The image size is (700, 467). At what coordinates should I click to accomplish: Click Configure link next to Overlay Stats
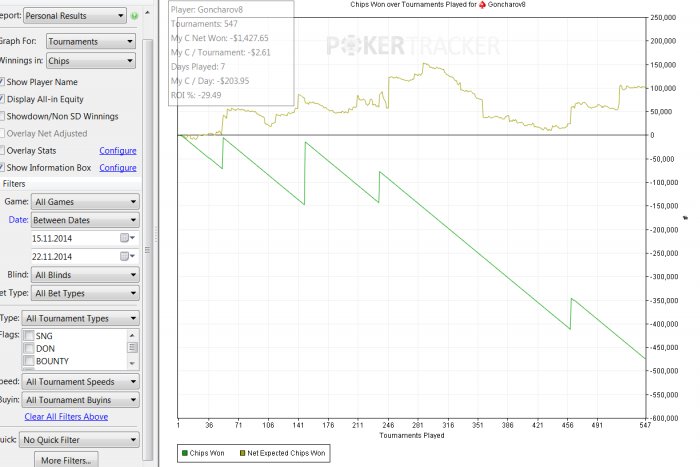pyautogui.click(x=118, y=150)
